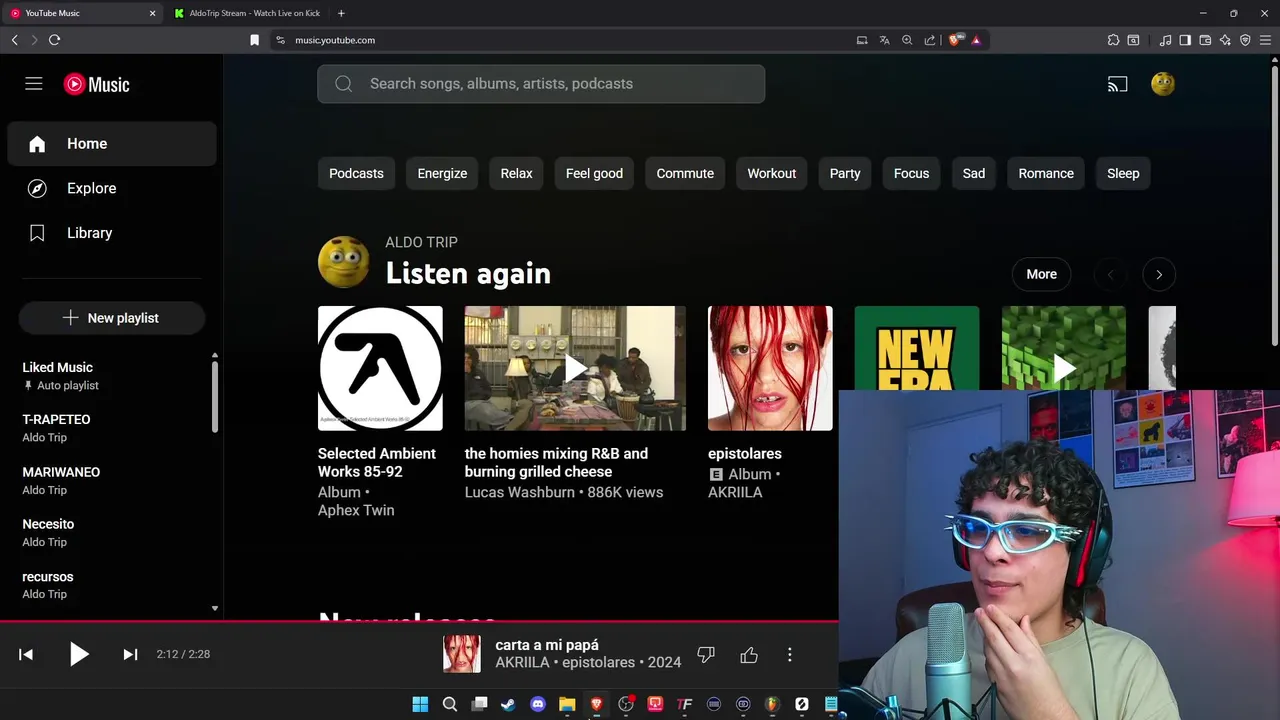Click the translate page icon

click(x=884, y=40)
